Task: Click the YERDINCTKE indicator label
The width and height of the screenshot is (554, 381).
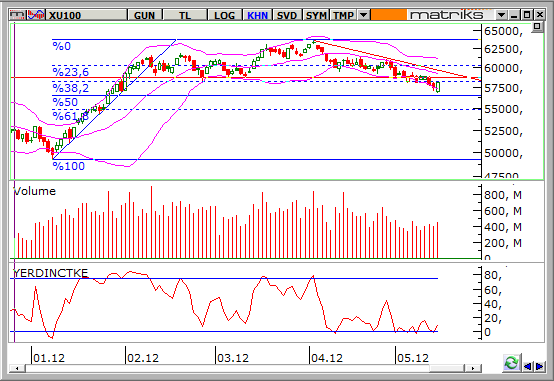Action: 51,273
